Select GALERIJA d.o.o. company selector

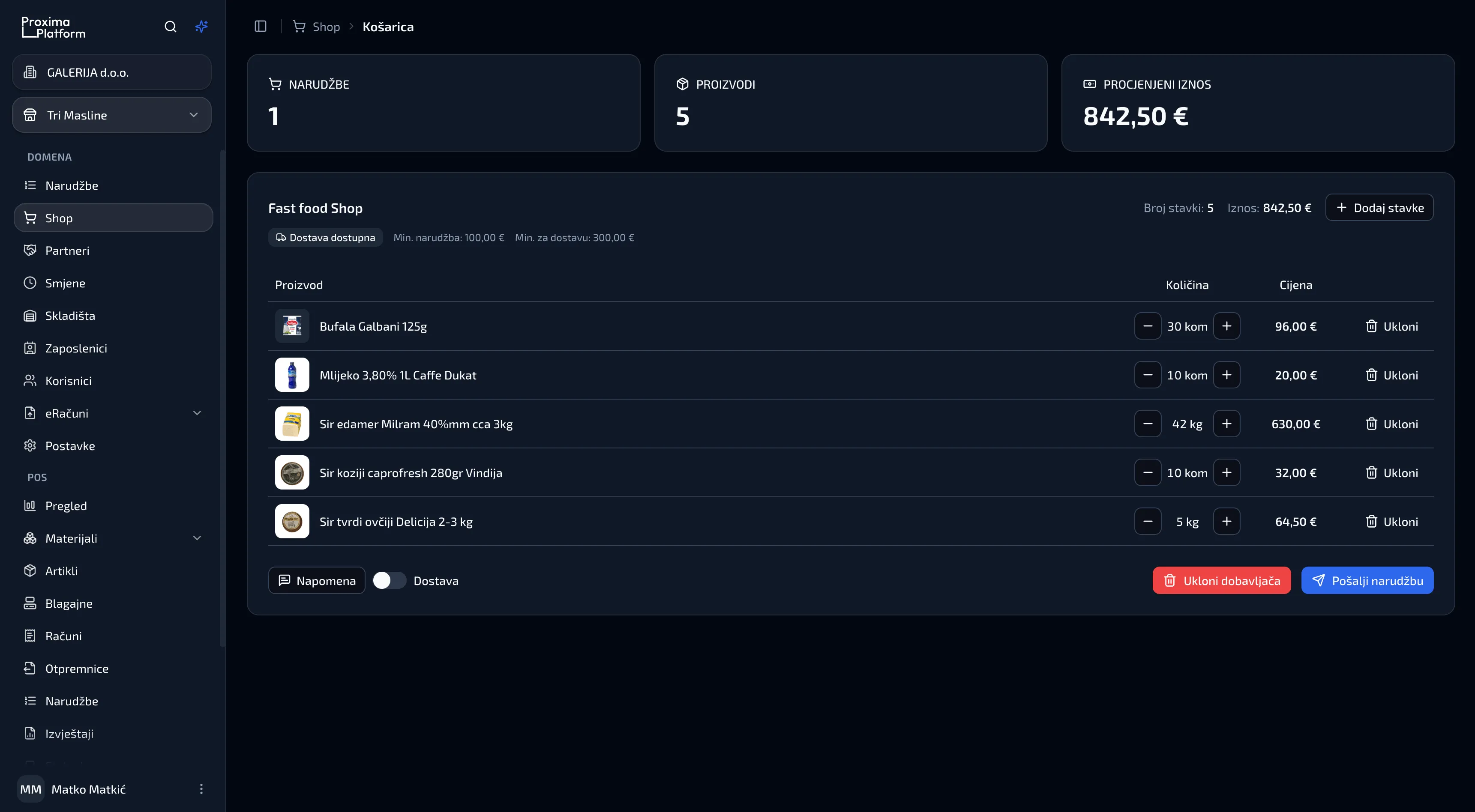(112, 72)
